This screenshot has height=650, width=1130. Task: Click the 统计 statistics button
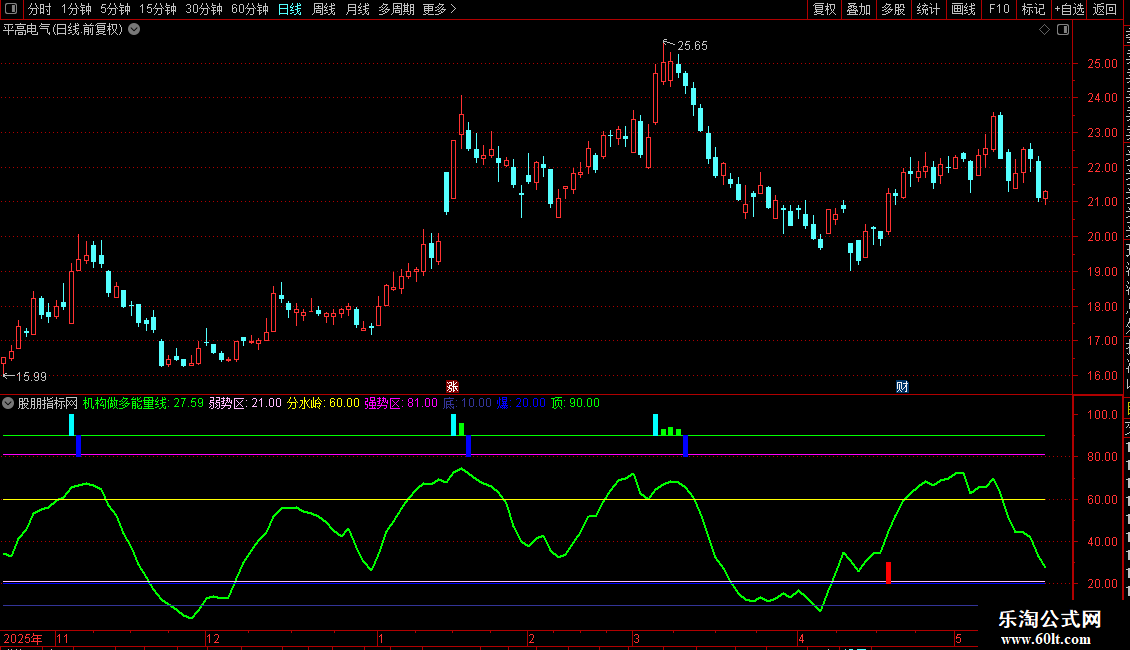tap(928, 9)
